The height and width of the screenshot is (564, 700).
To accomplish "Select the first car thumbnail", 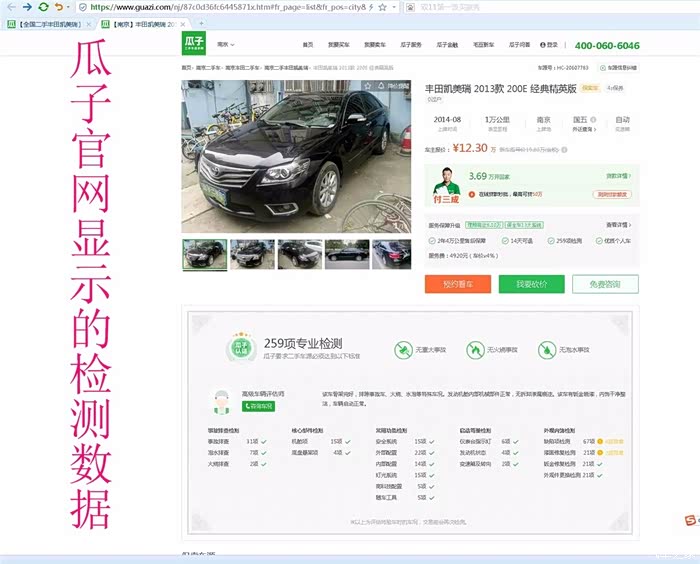I will click(x=204, y=254).
